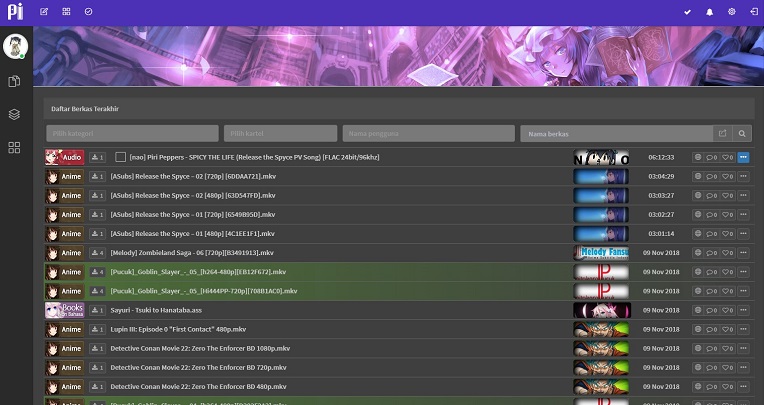Open more options for Sayuri - Tsuki to Hanataba
This screenshot has height=405, width=764.
tap(743, 310)
